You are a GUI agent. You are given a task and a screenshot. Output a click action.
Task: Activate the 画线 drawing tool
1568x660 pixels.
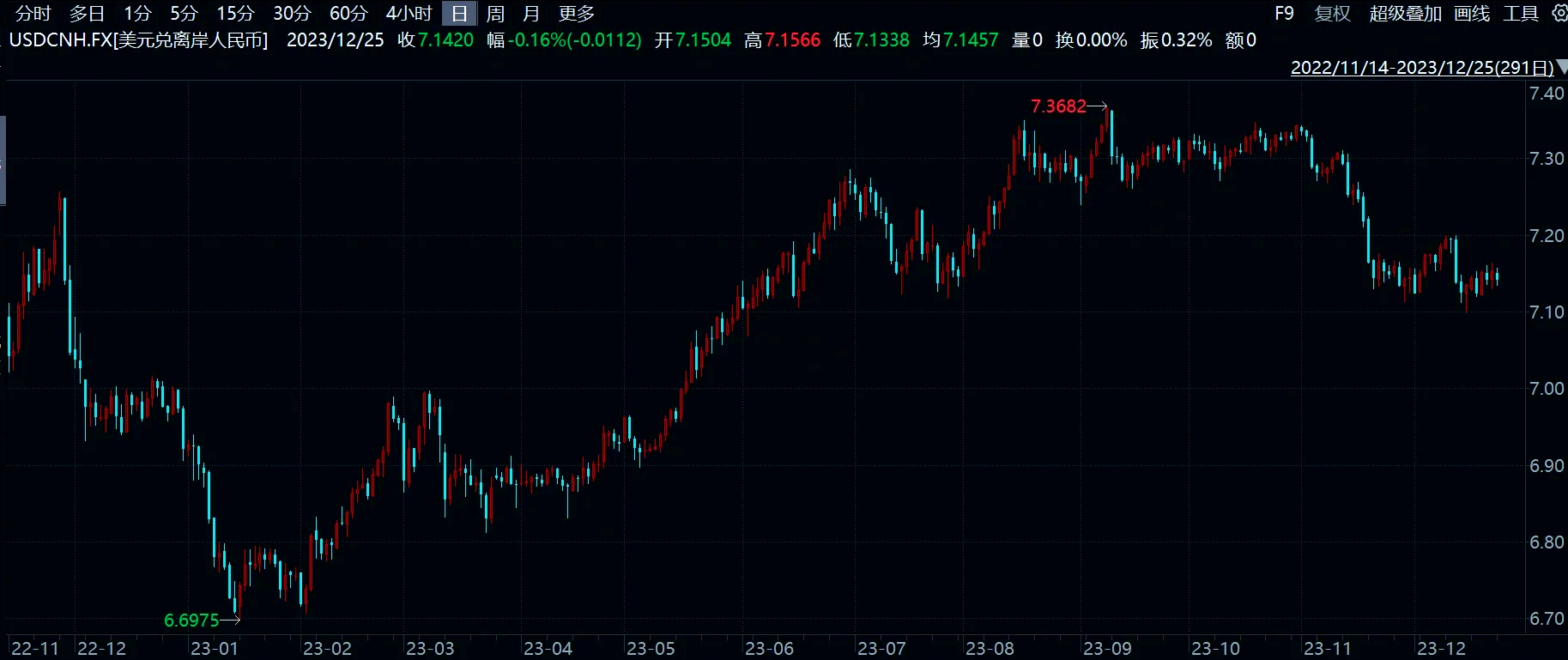(1472, 14)
